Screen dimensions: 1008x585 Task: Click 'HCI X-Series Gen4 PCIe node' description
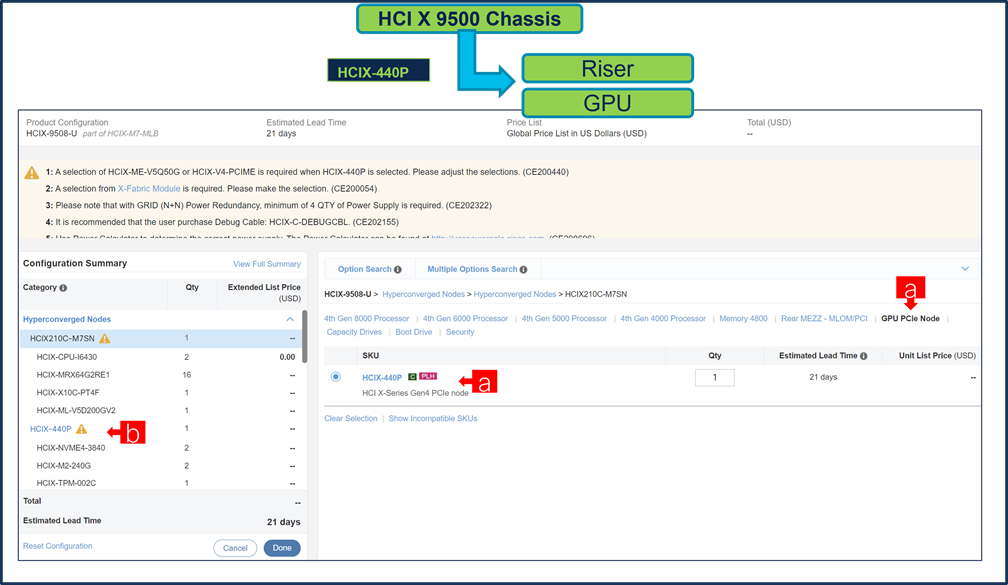[415, 393]
